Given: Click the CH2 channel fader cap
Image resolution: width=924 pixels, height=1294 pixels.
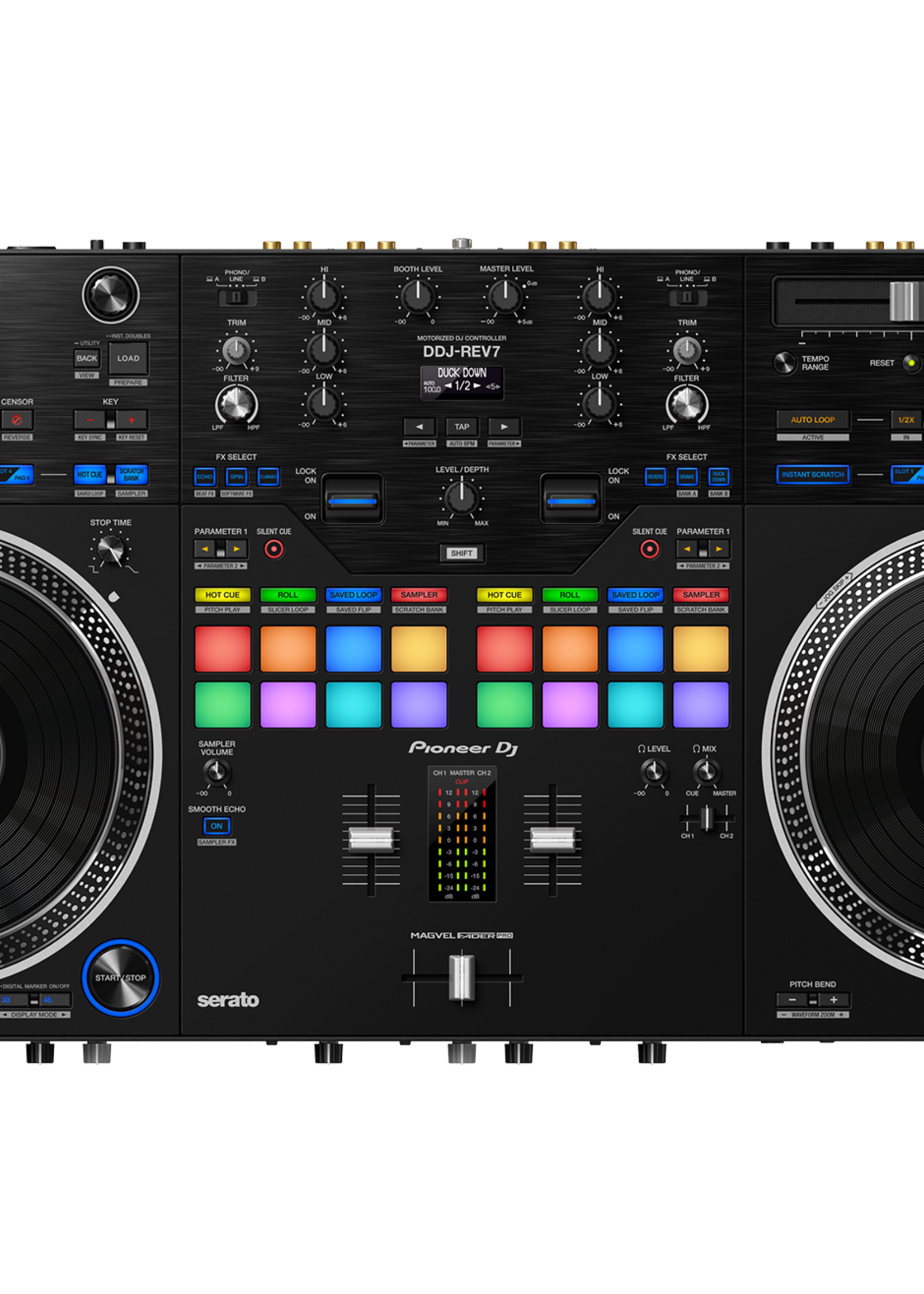Looking at the screenshot, I should [553, 839].
